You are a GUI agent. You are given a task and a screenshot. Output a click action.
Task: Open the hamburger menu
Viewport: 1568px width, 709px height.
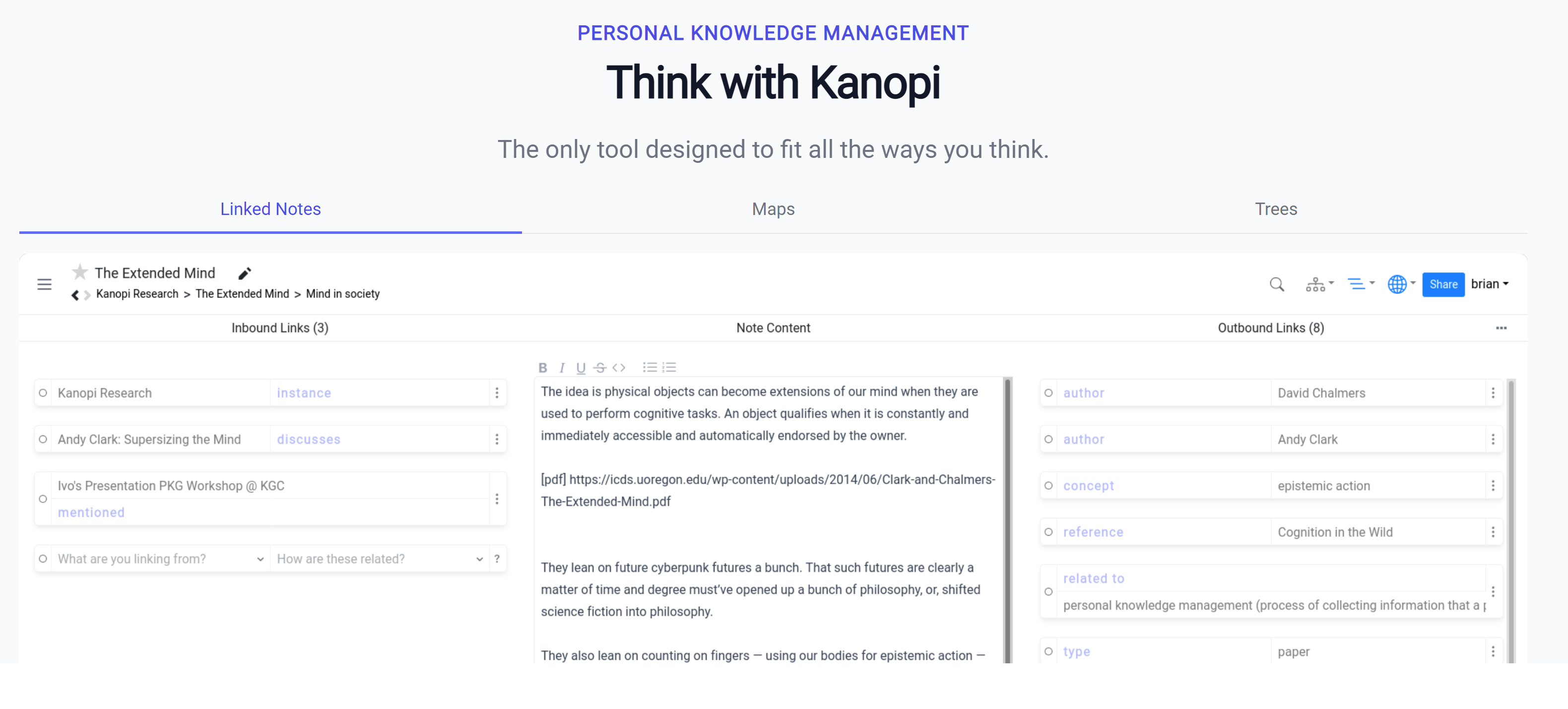pyautogui.click(x=45, y=284)
